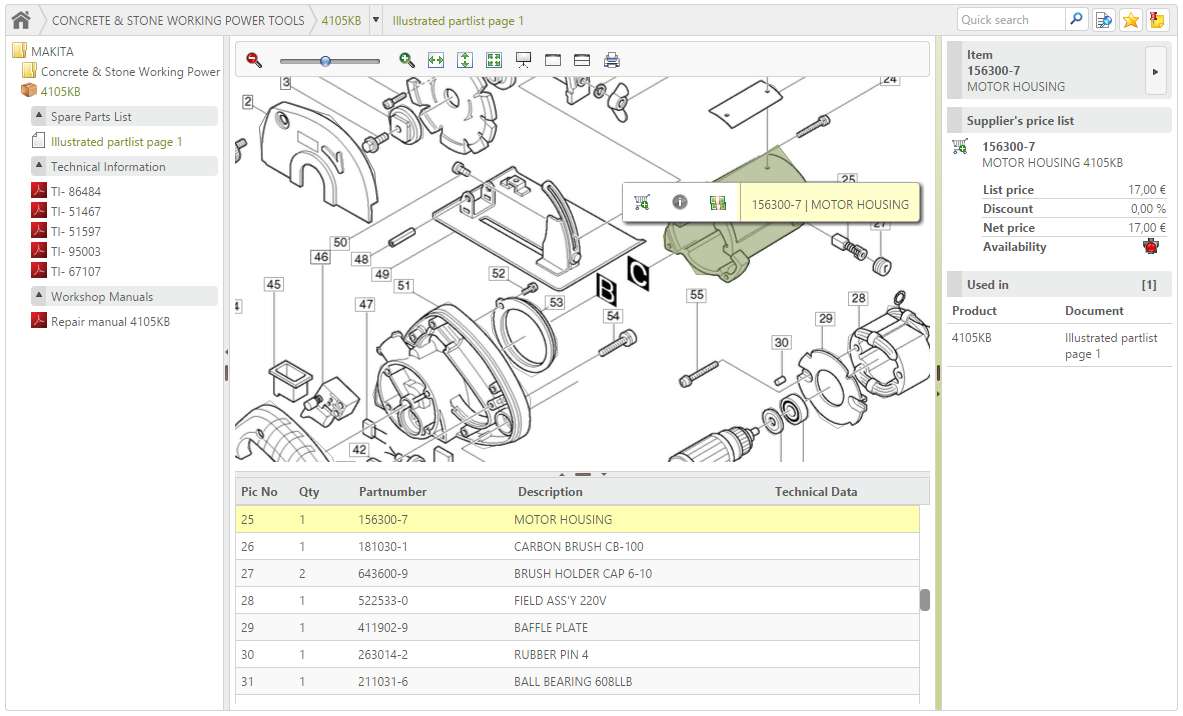Adjust the zoom level slider
The image size is (1183, 716).
(325, 60)
